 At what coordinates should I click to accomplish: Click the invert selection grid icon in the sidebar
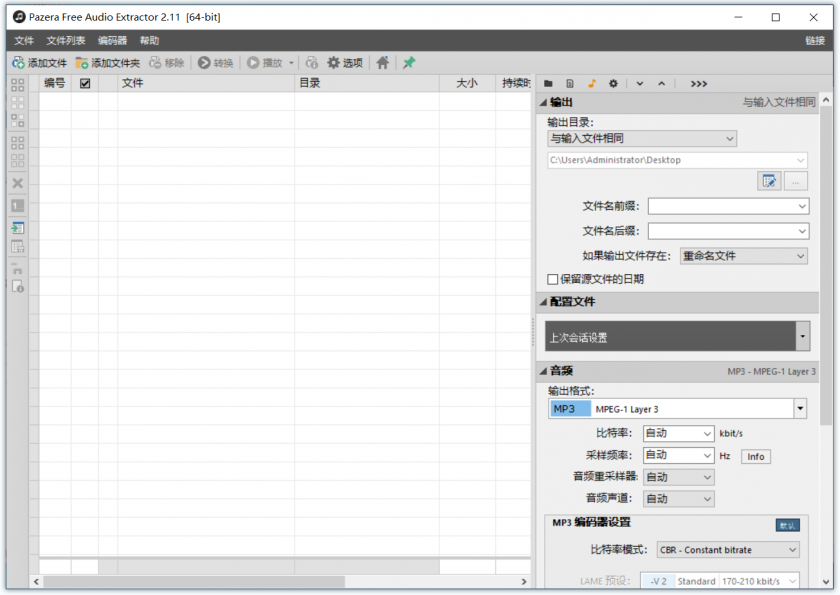pyautogui.click(x=18, y=120)
